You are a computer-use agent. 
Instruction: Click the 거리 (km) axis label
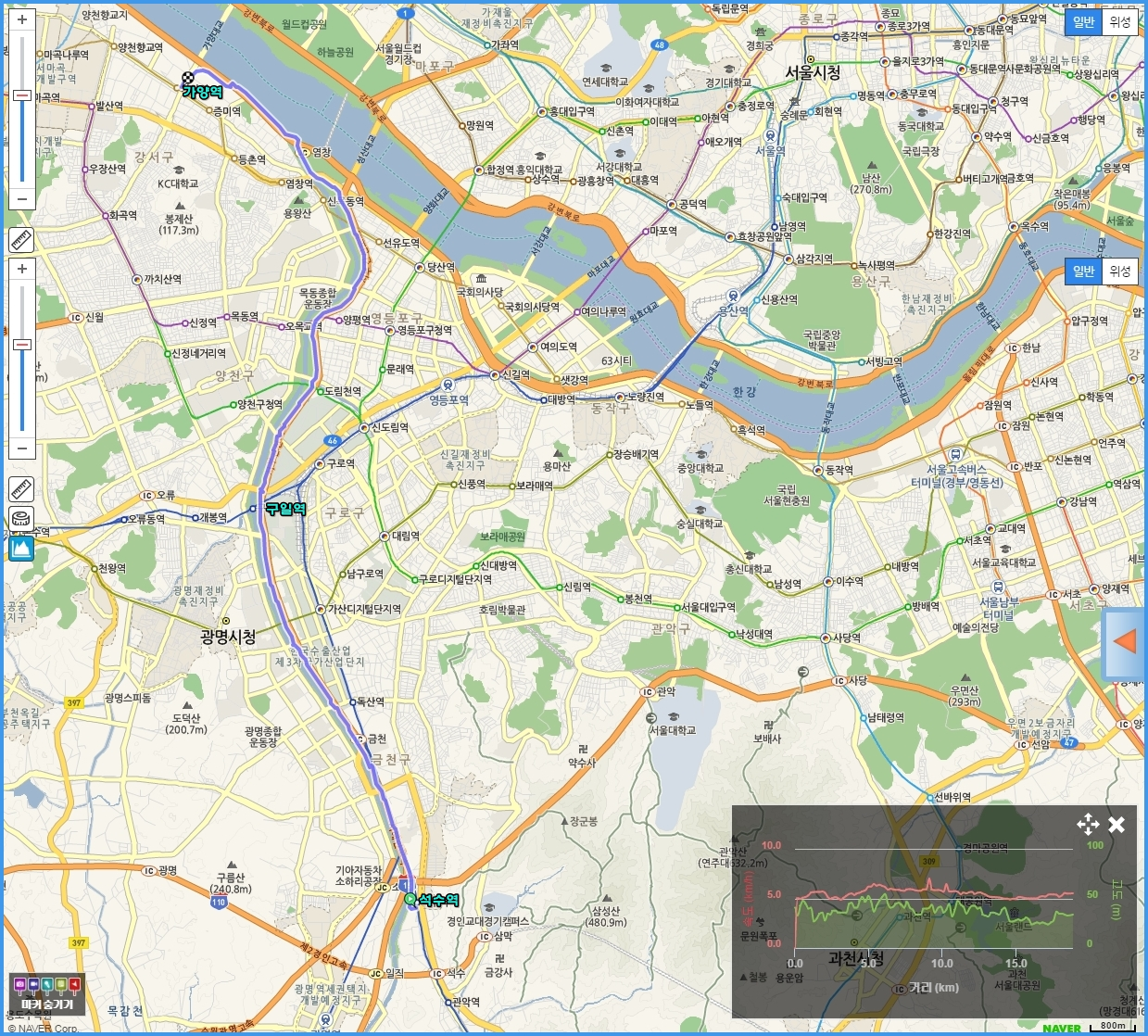tap(934, 988)
